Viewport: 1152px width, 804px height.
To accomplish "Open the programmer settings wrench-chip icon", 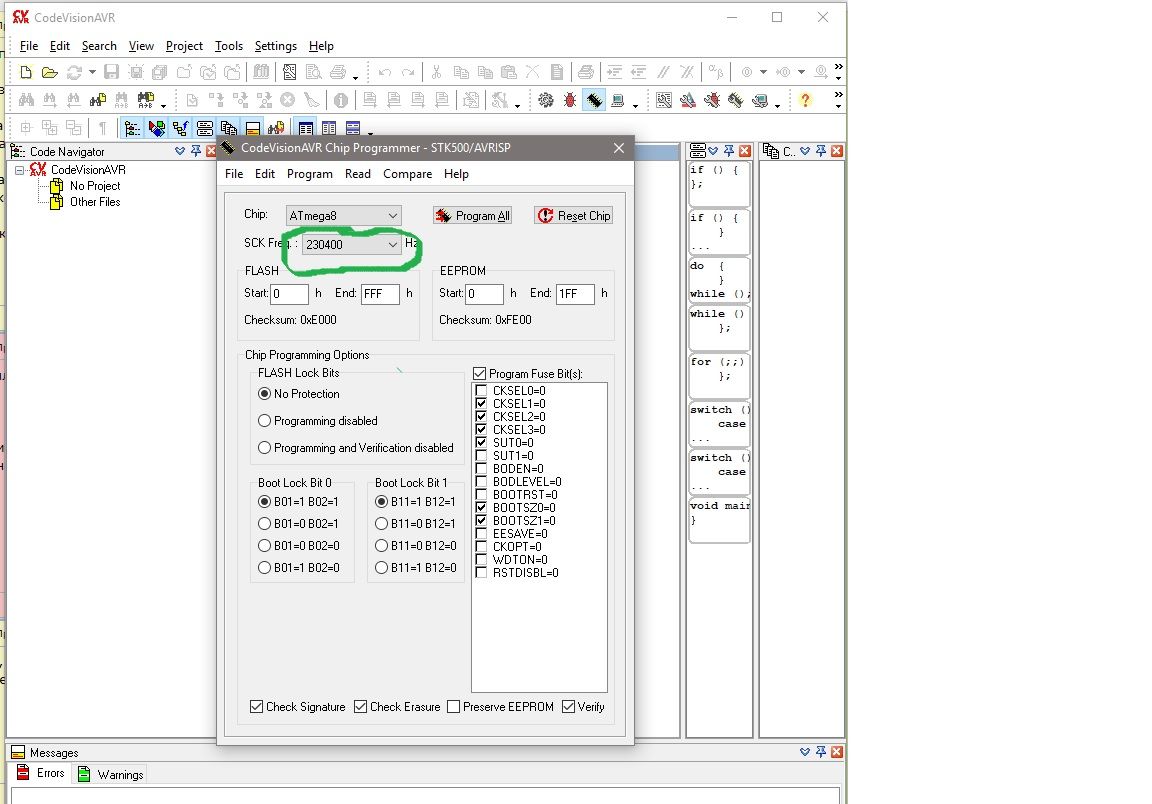I will [735, 100].
